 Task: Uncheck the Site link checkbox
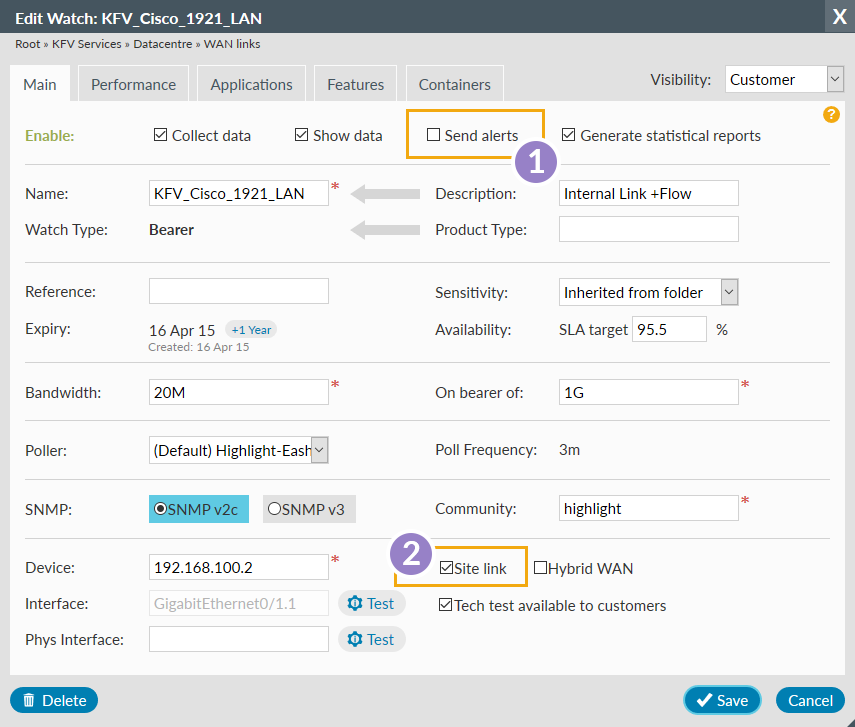coord(446,568)
